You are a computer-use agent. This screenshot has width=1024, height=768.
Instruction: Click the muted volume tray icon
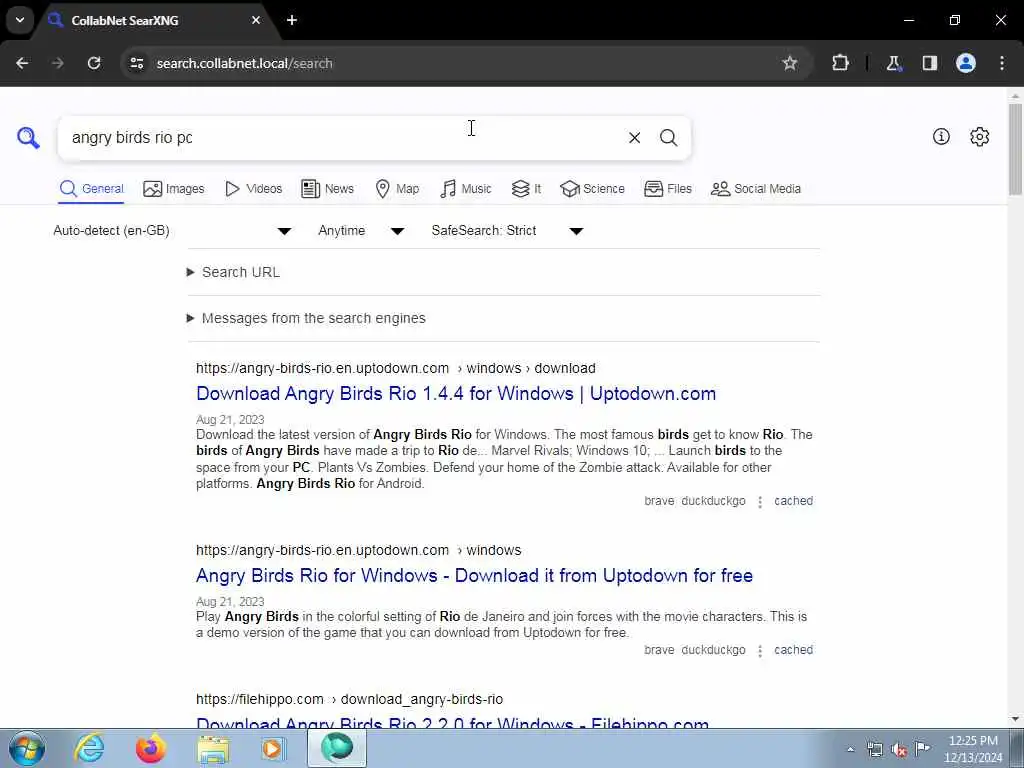click(x=899, y=749)
